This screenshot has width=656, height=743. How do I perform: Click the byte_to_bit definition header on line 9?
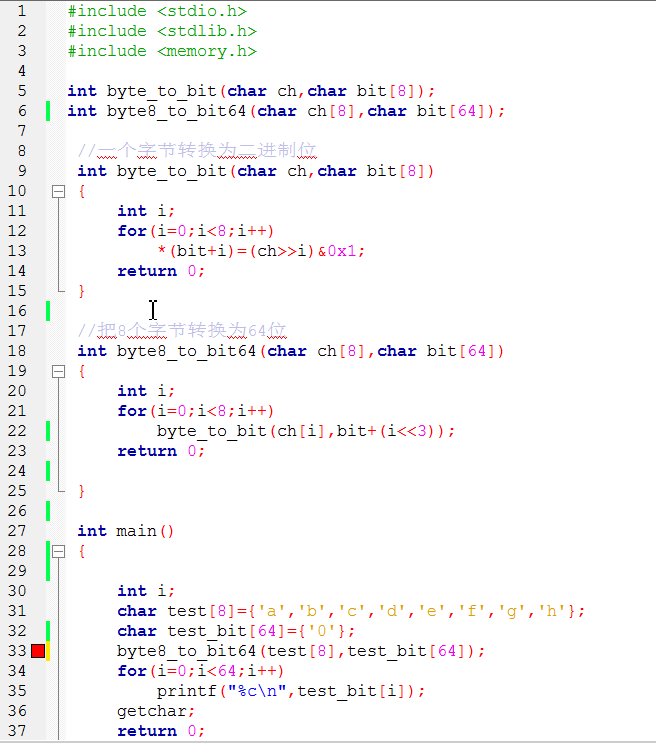(x=256, y=171)
